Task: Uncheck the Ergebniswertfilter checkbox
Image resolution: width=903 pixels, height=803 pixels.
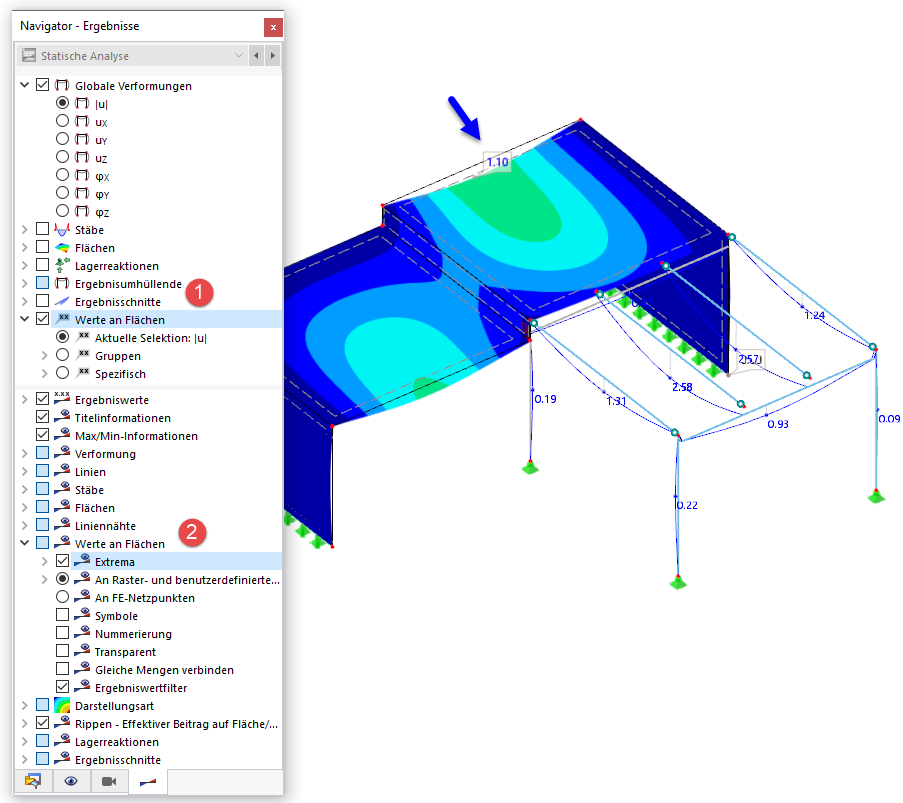Action: click(x=62, y=687)
